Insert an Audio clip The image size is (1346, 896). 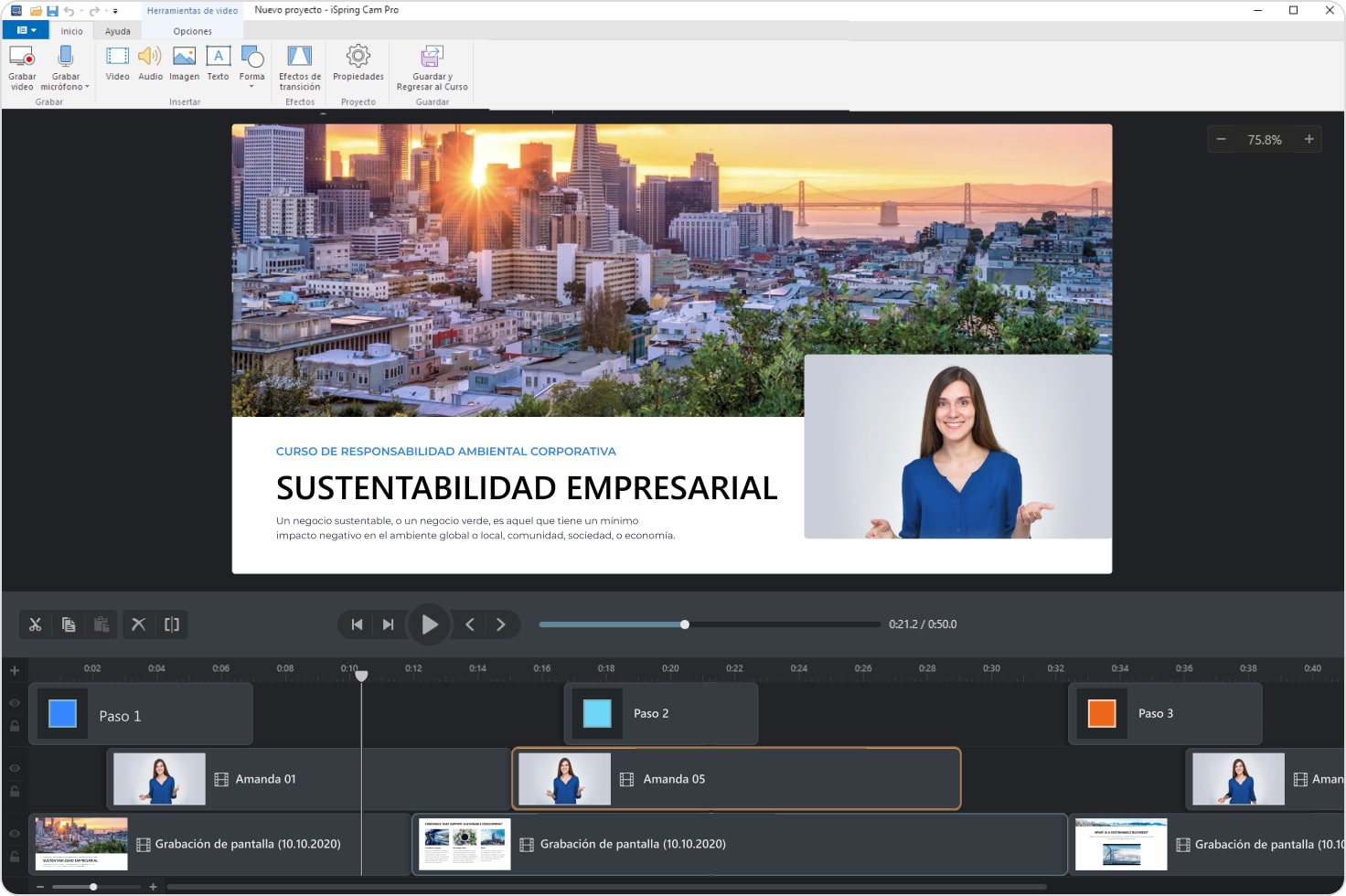(150, 64)
